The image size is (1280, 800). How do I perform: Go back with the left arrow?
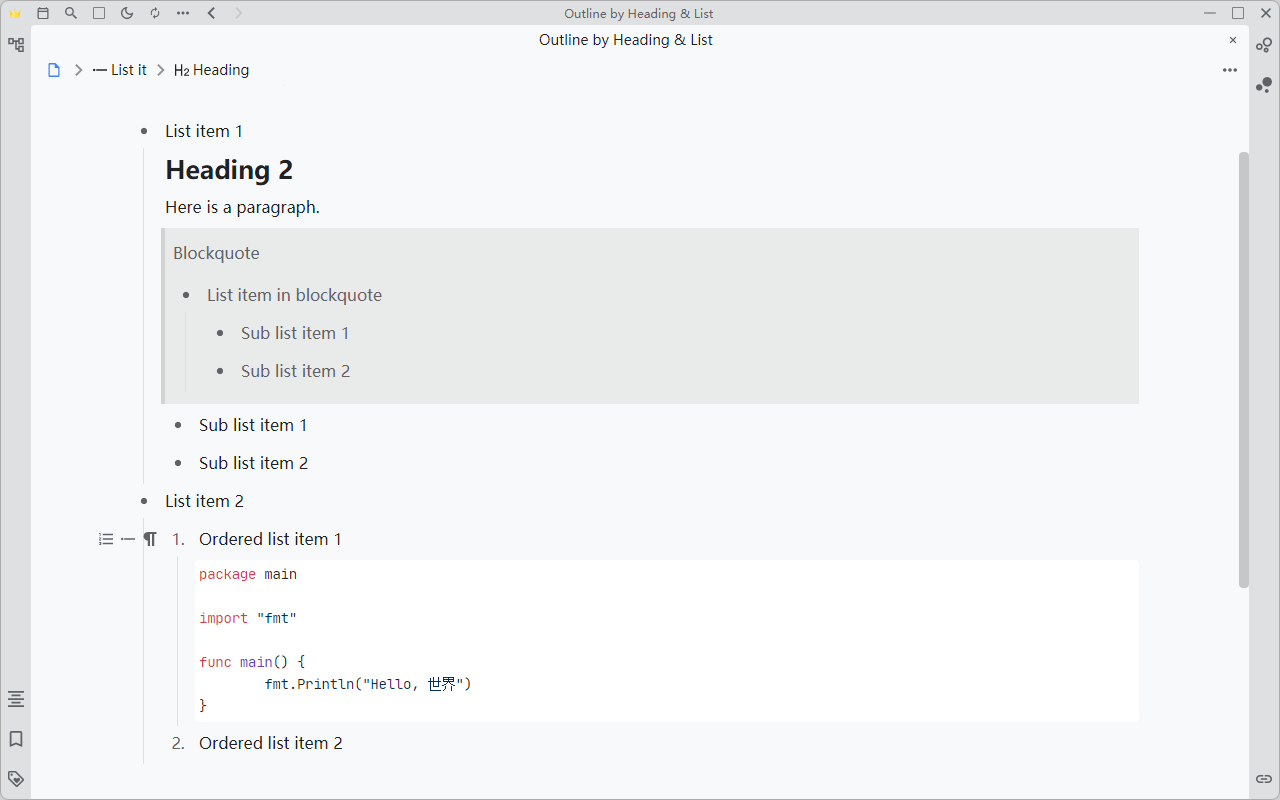click(x=211, y=13)
